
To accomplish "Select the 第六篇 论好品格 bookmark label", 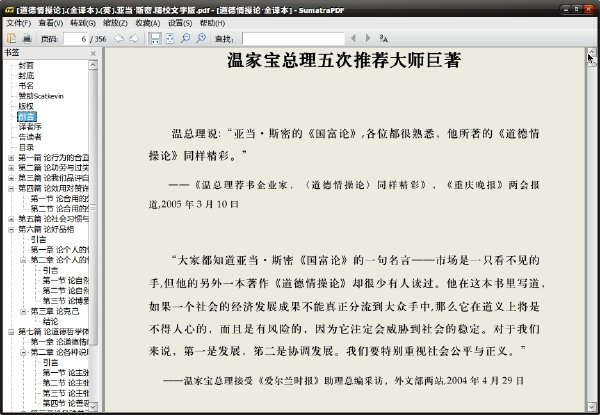I will (x=46, y=229).
